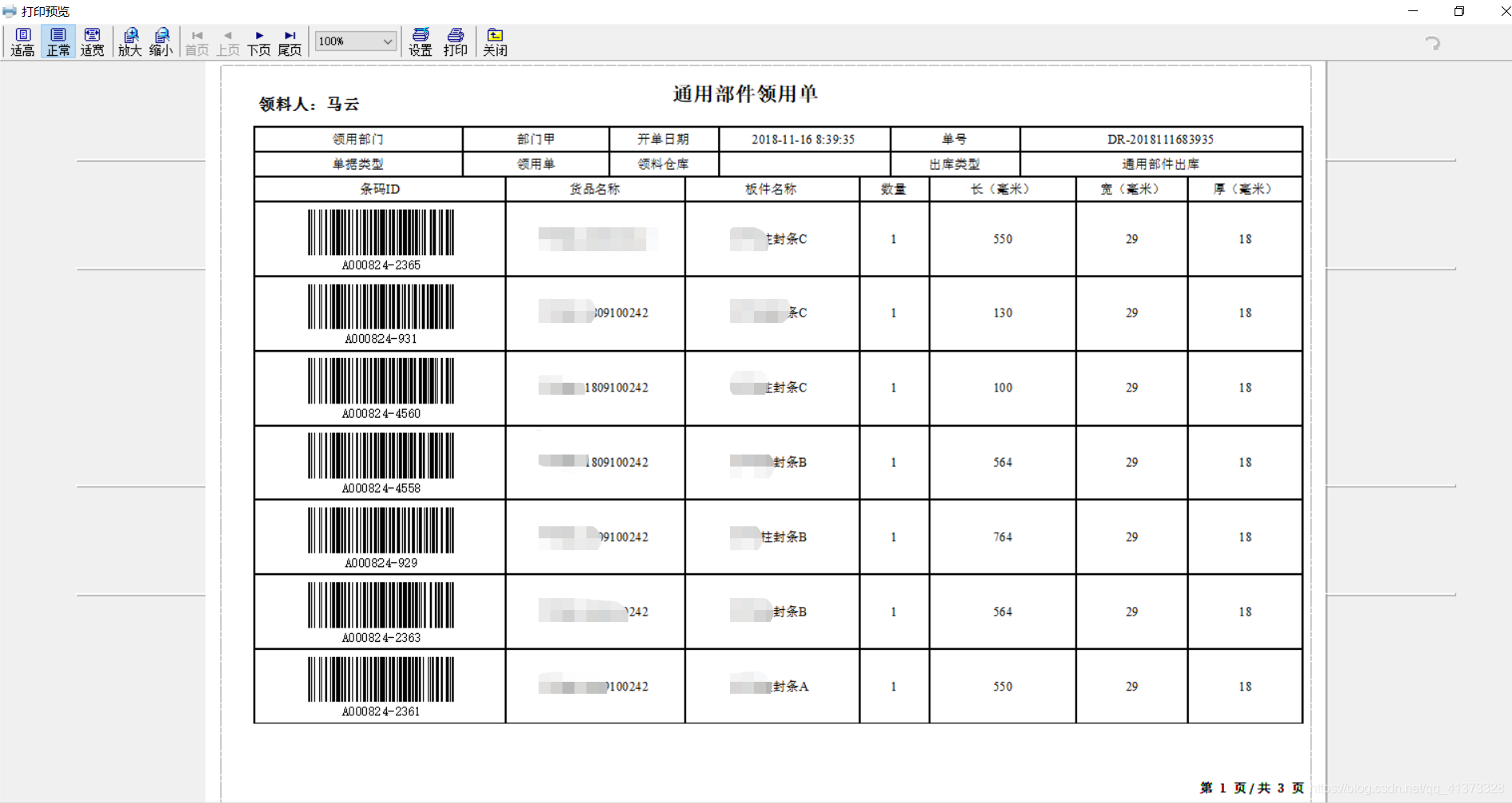
Task: Select date 2018-11-16 8:39:35
Action: coord(803,139)
